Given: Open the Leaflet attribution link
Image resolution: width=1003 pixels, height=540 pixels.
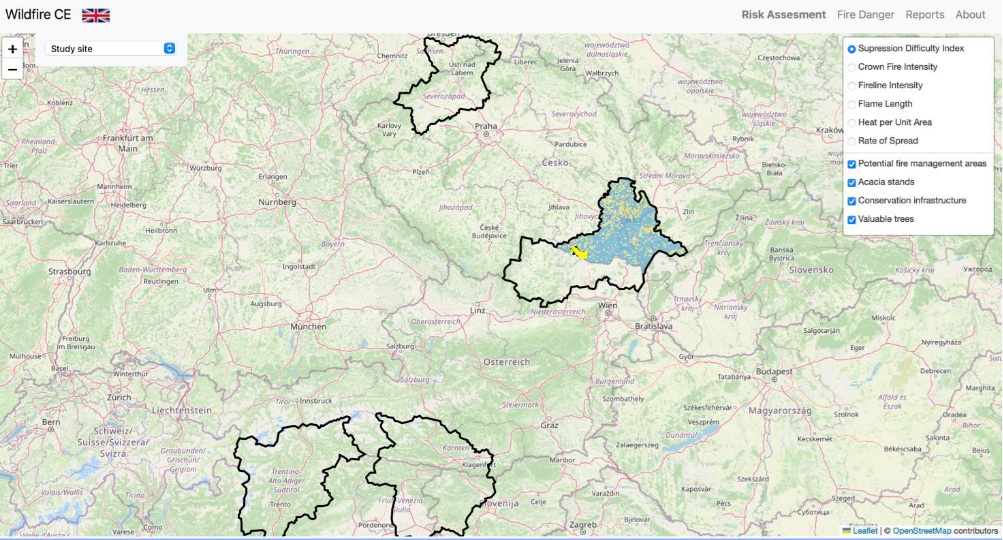Looking at the screenshot, I should 864,531.
